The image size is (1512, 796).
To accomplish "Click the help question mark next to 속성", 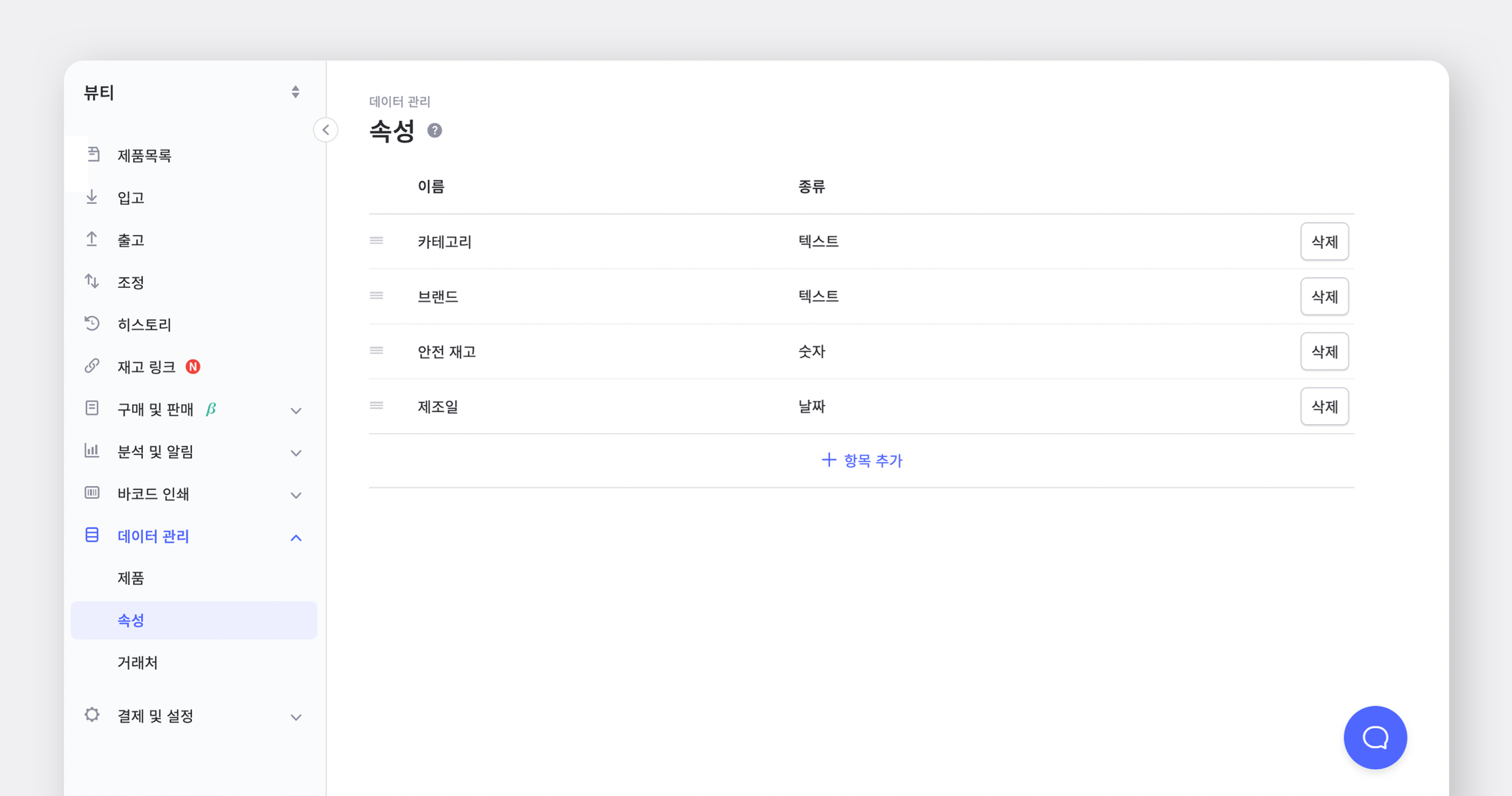I will click(x=435, y=131).
